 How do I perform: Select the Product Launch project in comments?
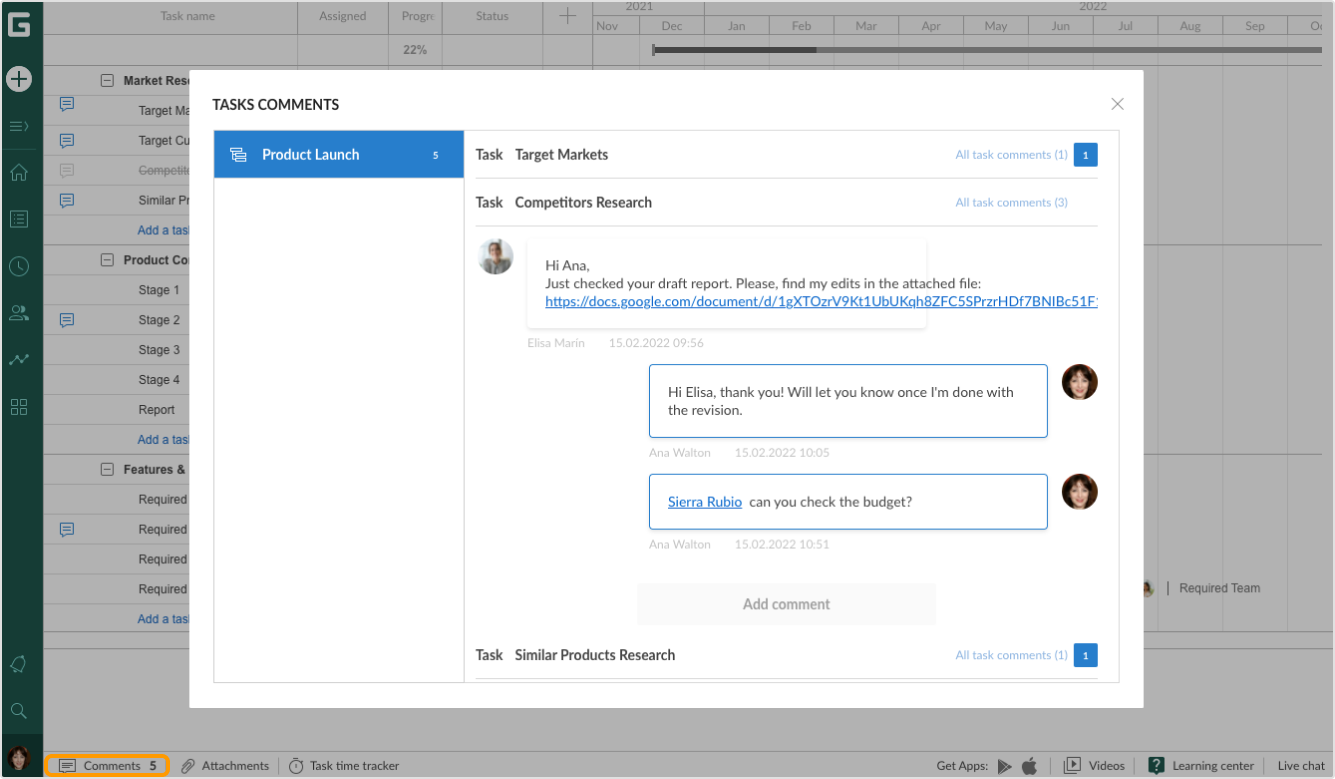click(339, 155)
